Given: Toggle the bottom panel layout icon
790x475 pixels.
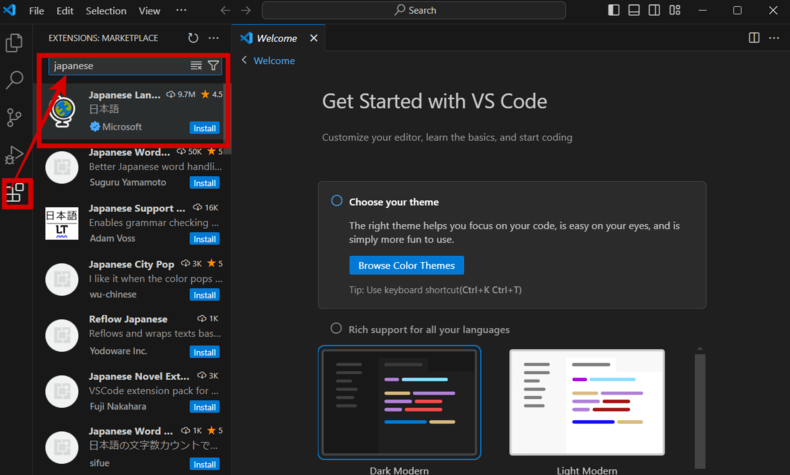Looking at the screenshot, I should (x=634, y=10).
